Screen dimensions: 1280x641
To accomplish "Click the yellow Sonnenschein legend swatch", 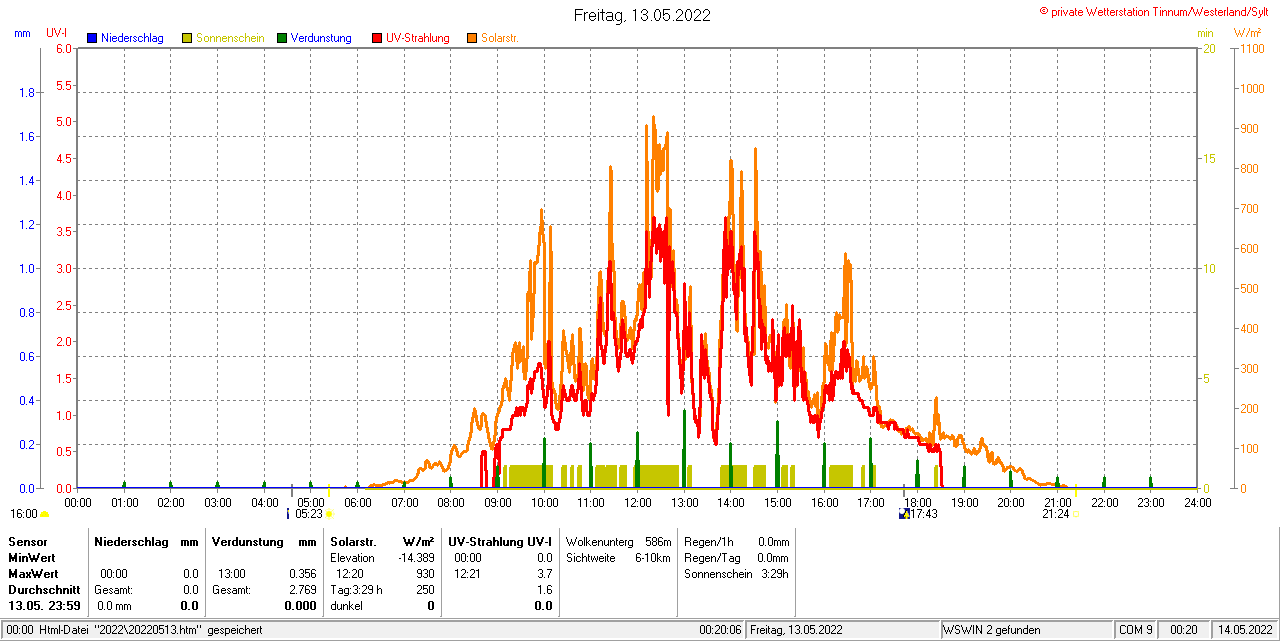I will (x=187, y=38).
